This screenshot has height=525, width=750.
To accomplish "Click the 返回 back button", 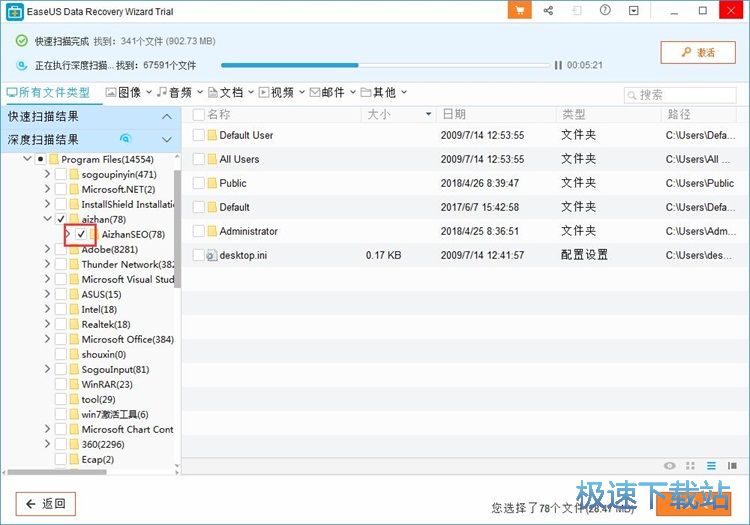I will click(x=45, y=503).
